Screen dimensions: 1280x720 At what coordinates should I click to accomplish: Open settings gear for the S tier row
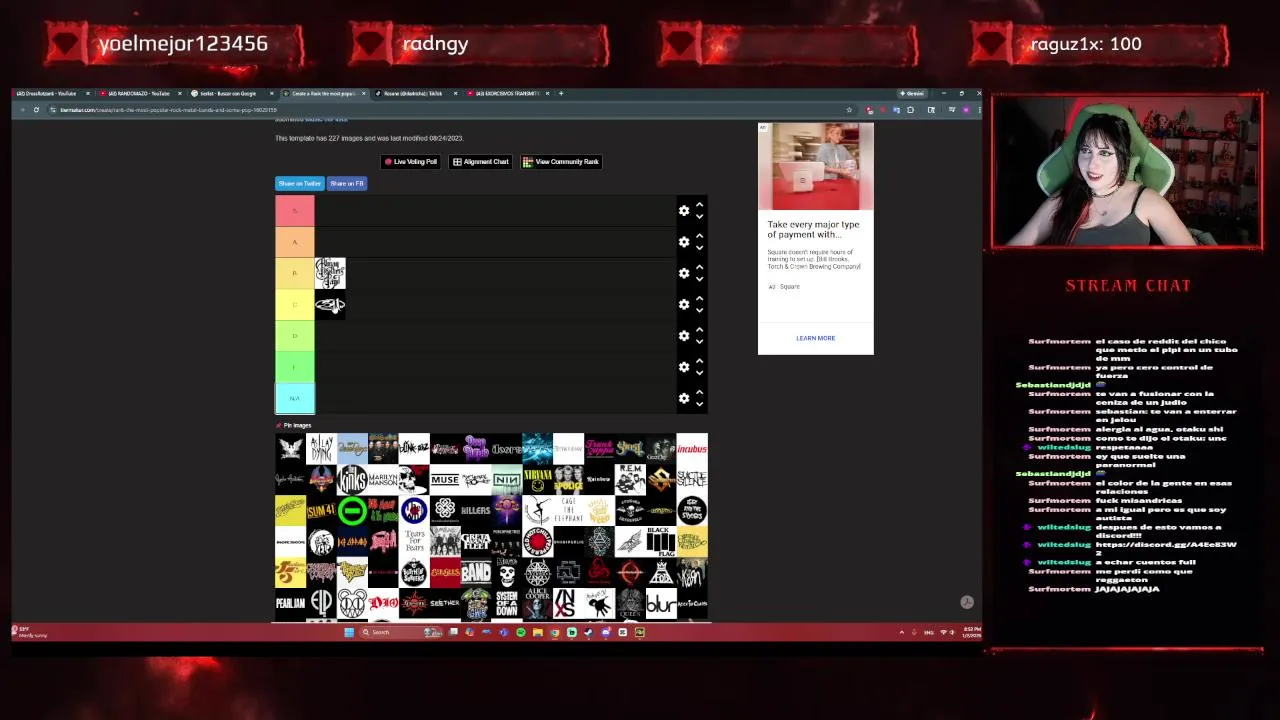point(684,211)
